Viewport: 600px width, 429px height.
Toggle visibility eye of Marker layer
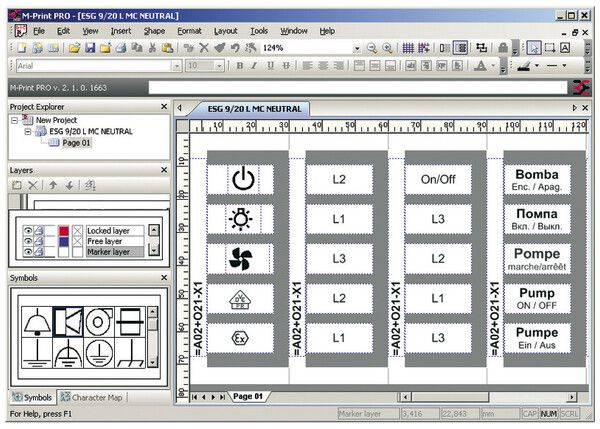coord(28,251)
